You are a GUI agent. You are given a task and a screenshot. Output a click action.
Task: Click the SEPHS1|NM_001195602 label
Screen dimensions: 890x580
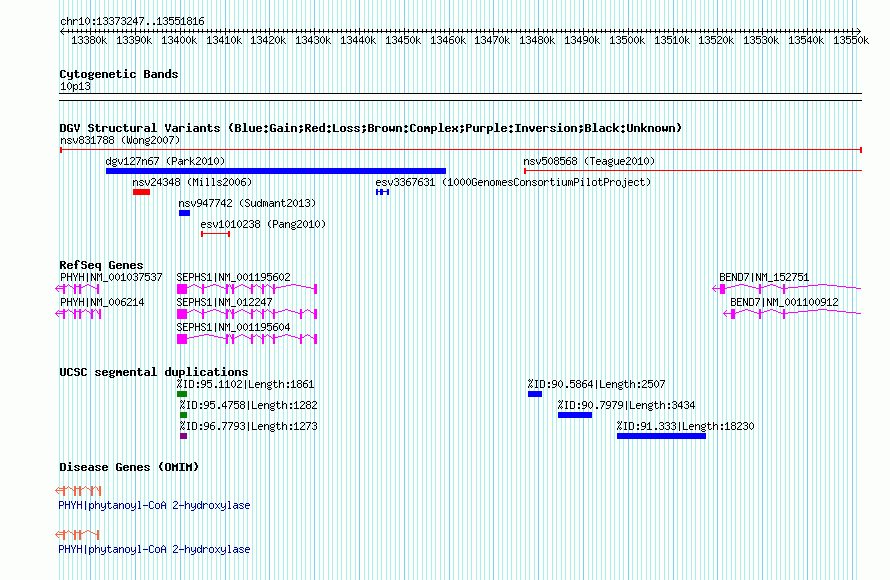coord(233,277)
